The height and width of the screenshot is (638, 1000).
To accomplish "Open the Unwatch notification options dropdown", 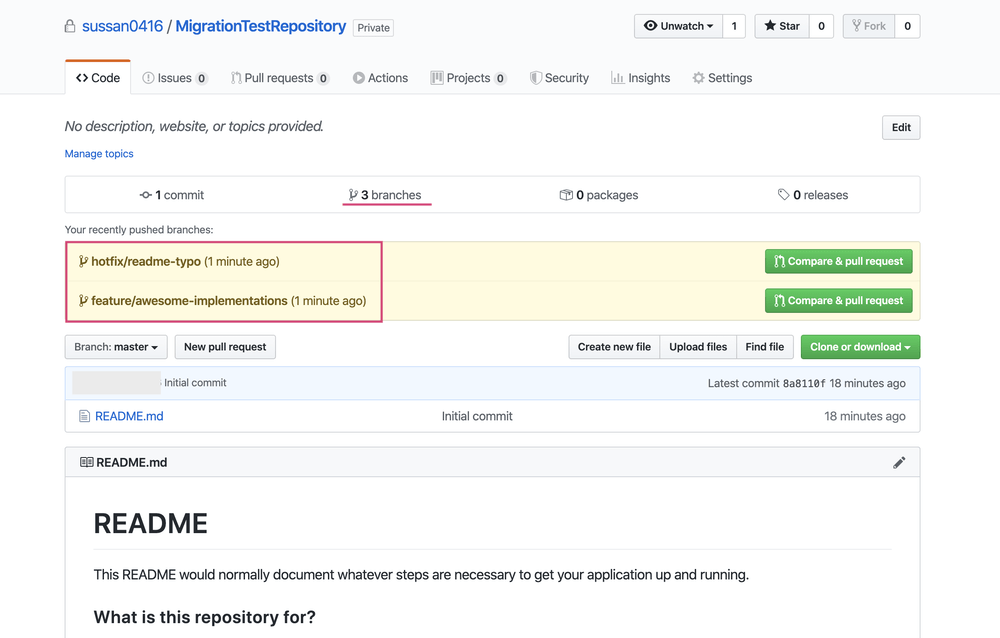I will click(x=710, y=26).
